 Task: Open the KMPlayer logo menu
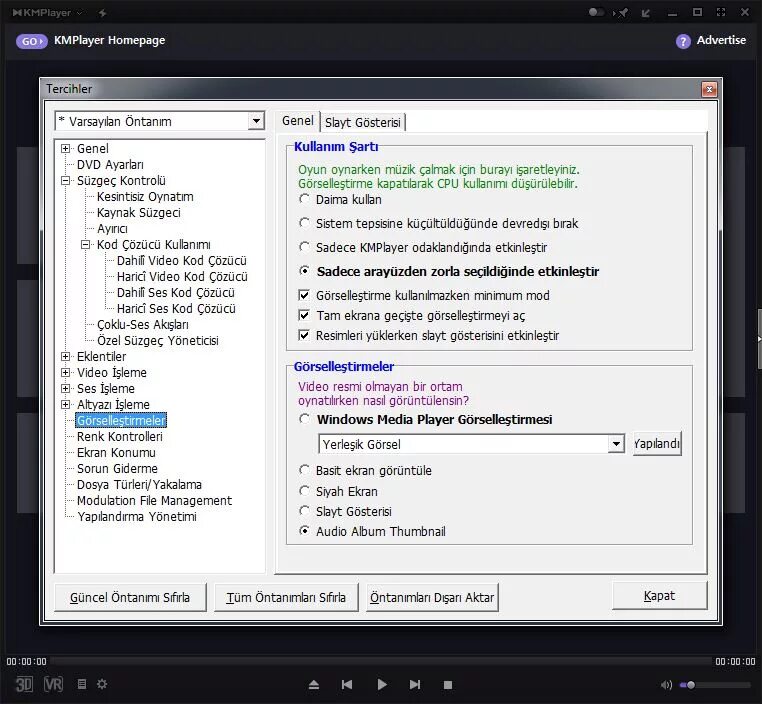(47, 13)
